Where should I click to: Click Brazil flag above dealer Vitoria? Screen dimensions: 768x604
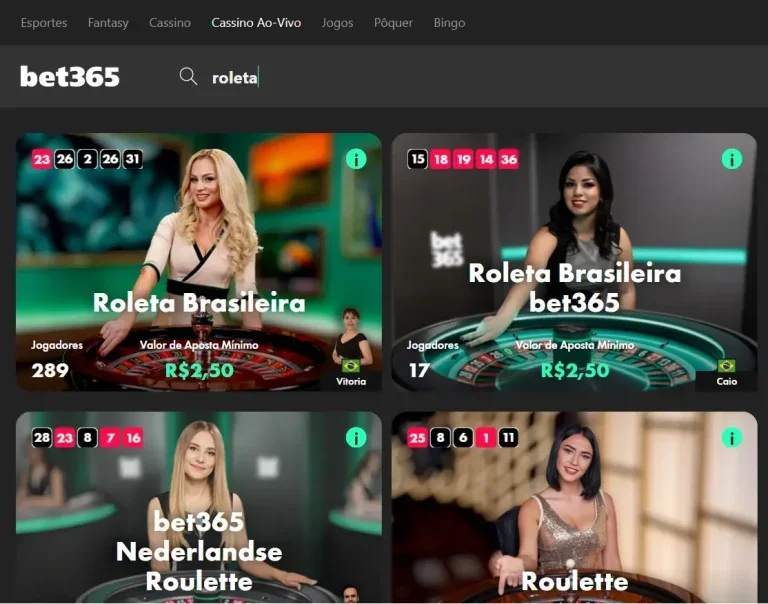coord(351,365)
